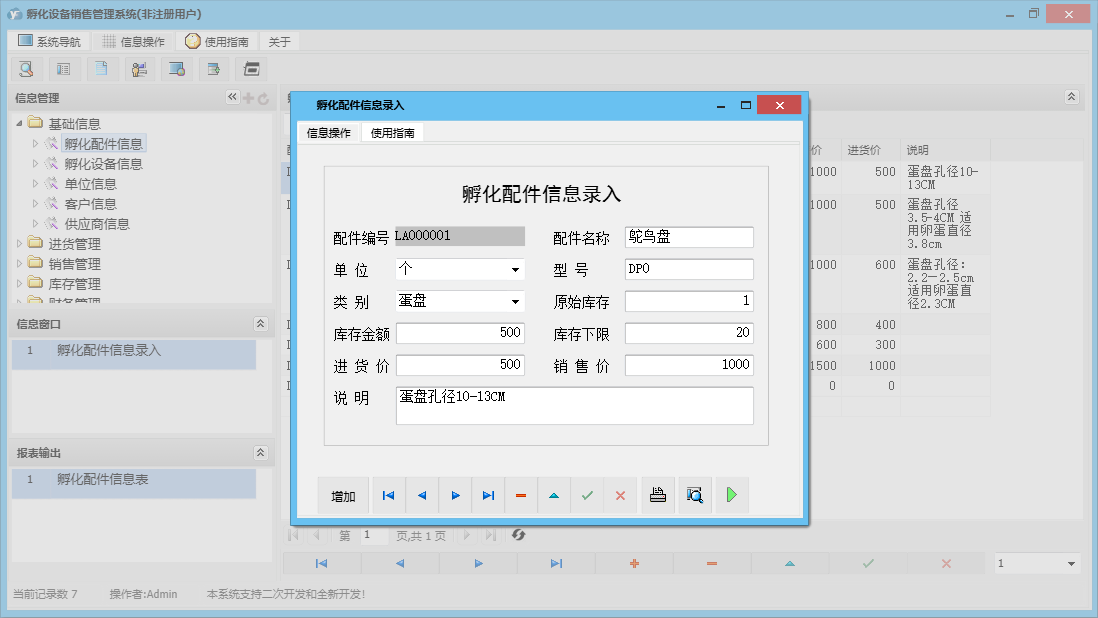Expand the 进货管理 tree node

click(21, 244)
